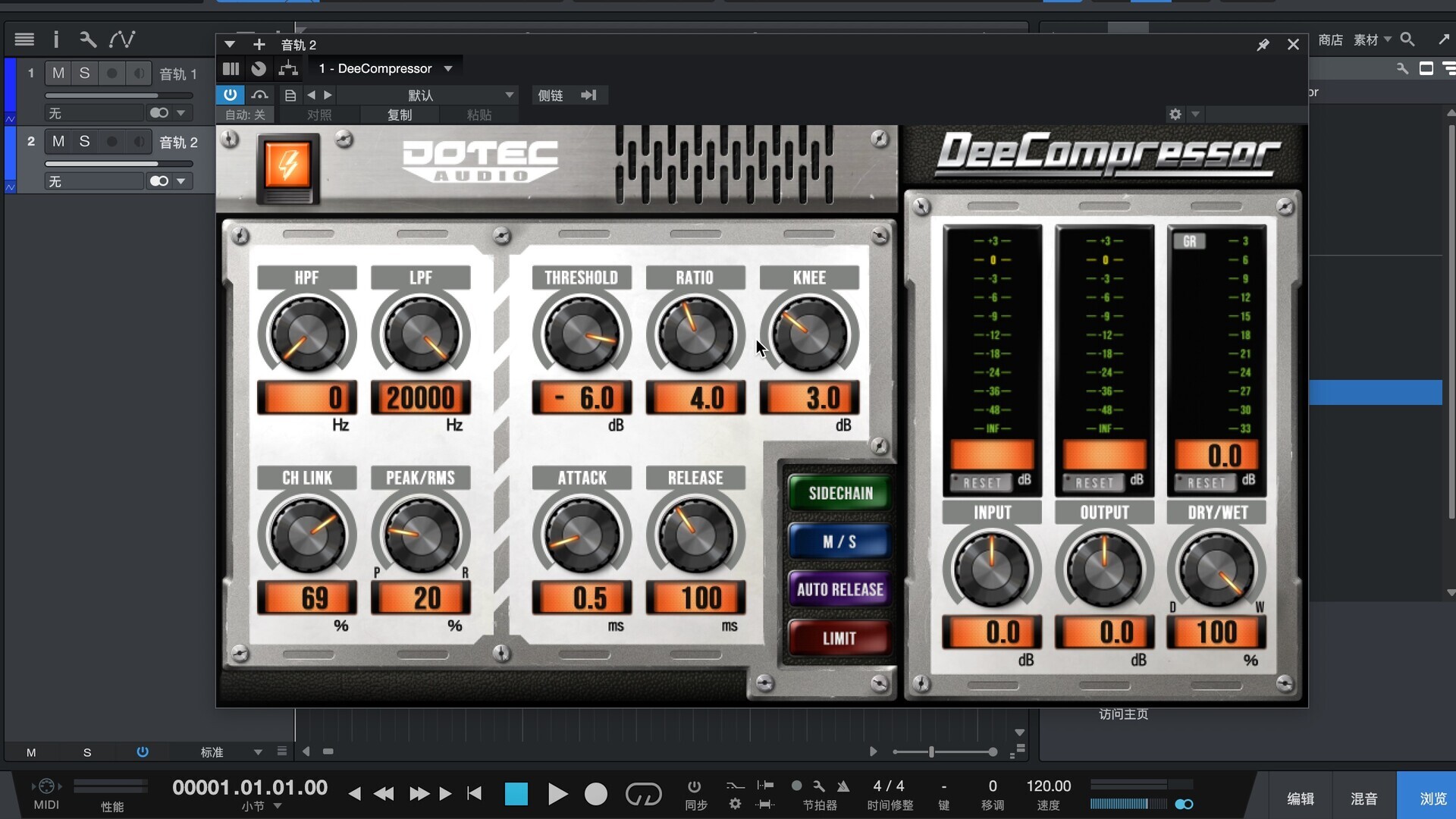
Task: Click the wrench options icon above tracks
Action: click(87, 39)
